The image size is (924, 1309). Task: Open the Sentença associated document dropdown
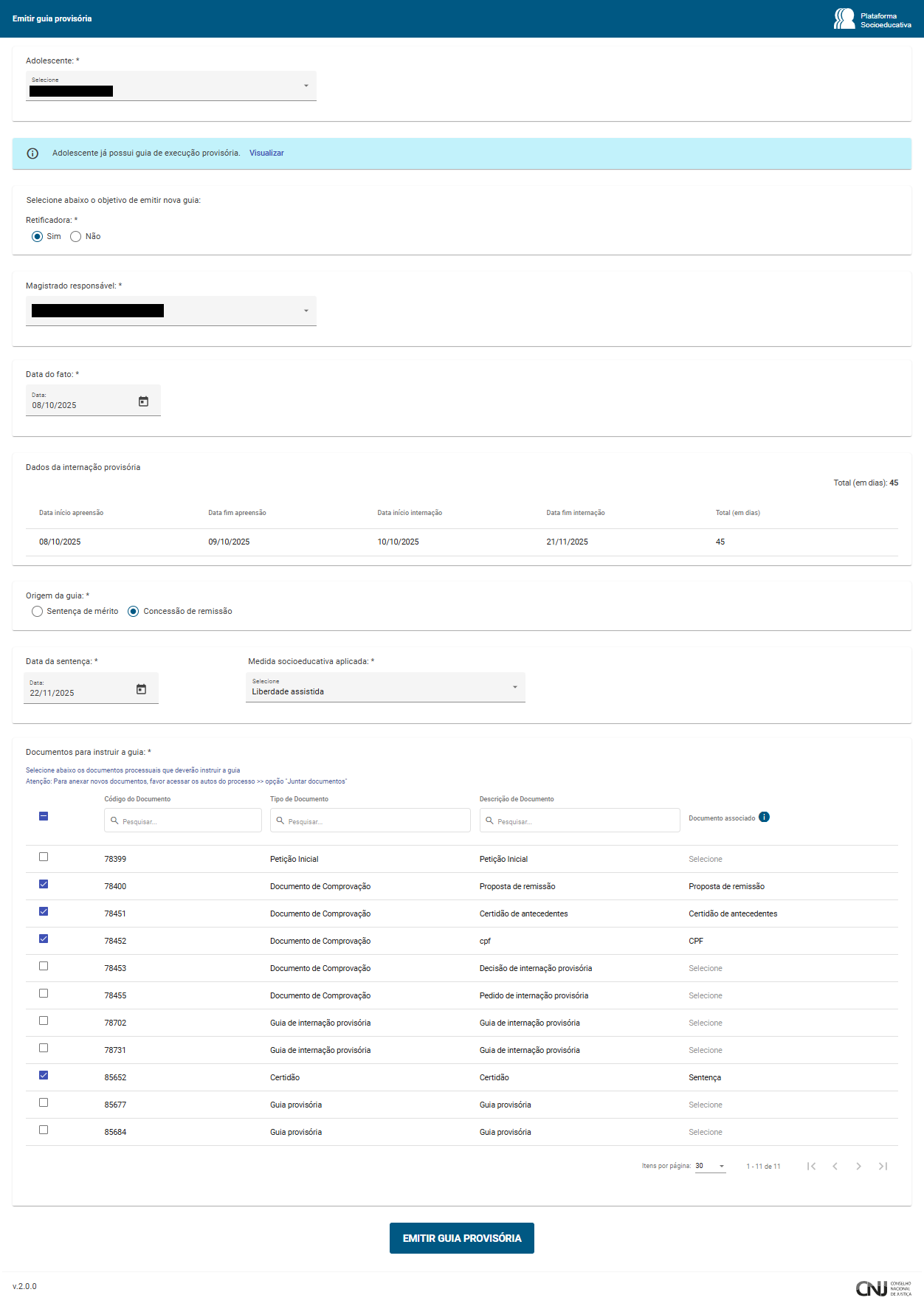[x=705, y=1077]
